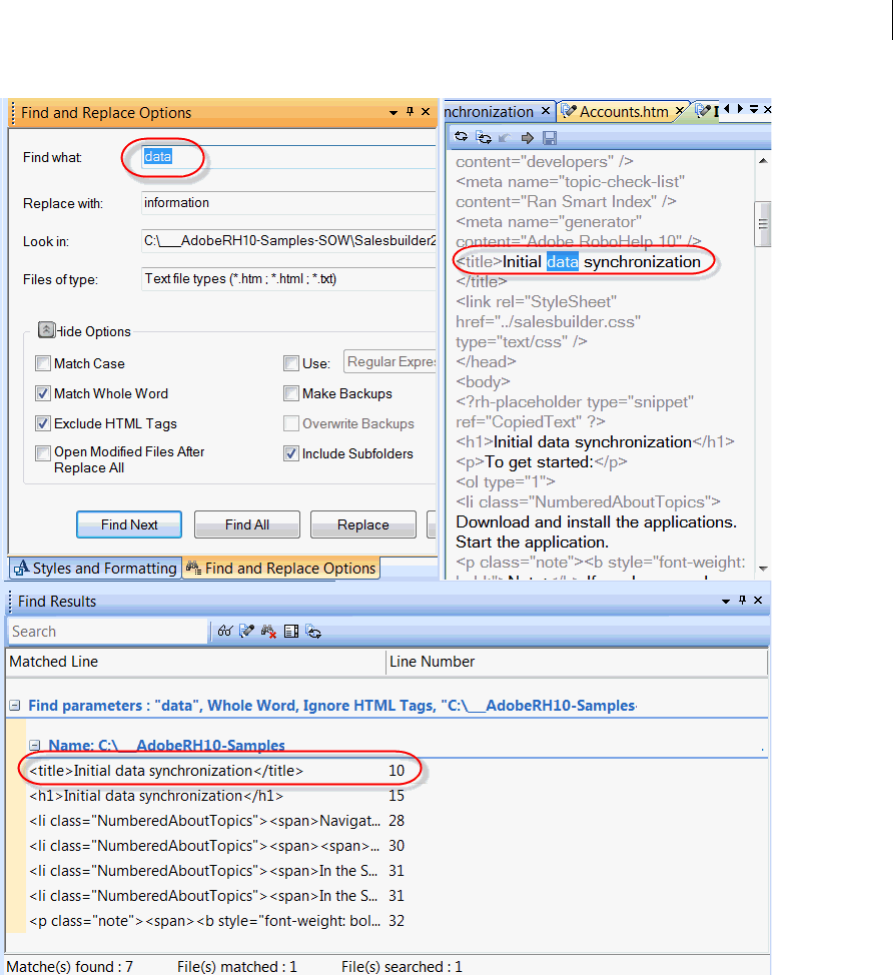893x975 pixels.
Task: Close the synchronization document tab
Action: point(545,111)
